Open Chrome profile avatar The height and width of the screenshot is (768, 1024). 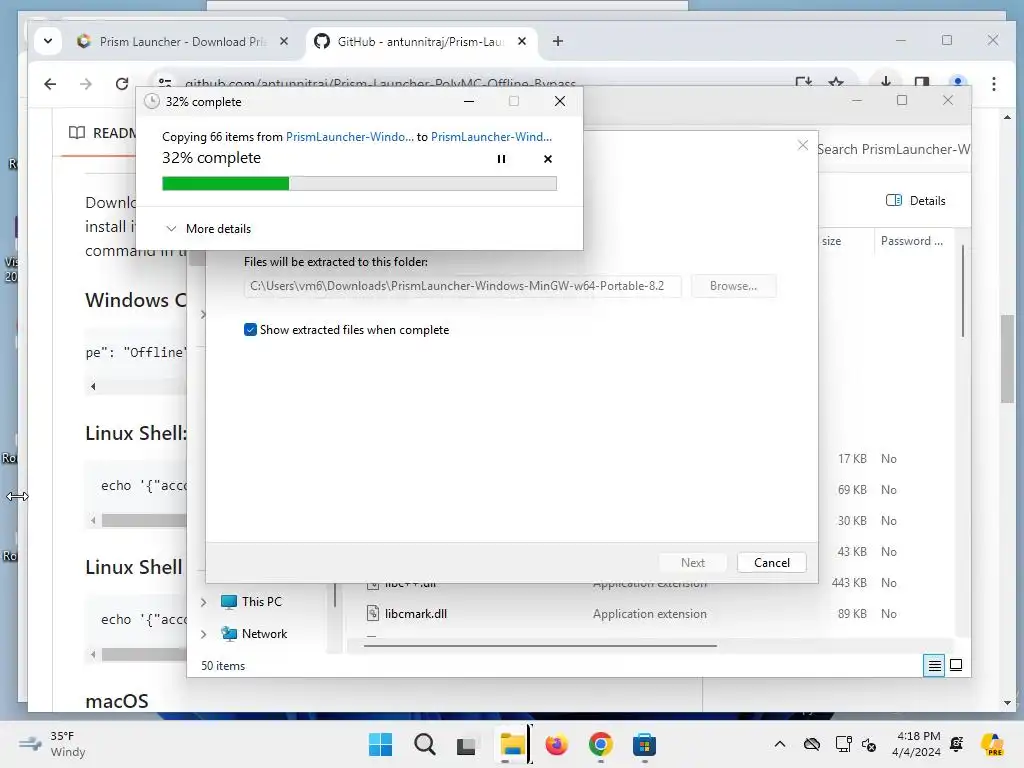point(957,83)
